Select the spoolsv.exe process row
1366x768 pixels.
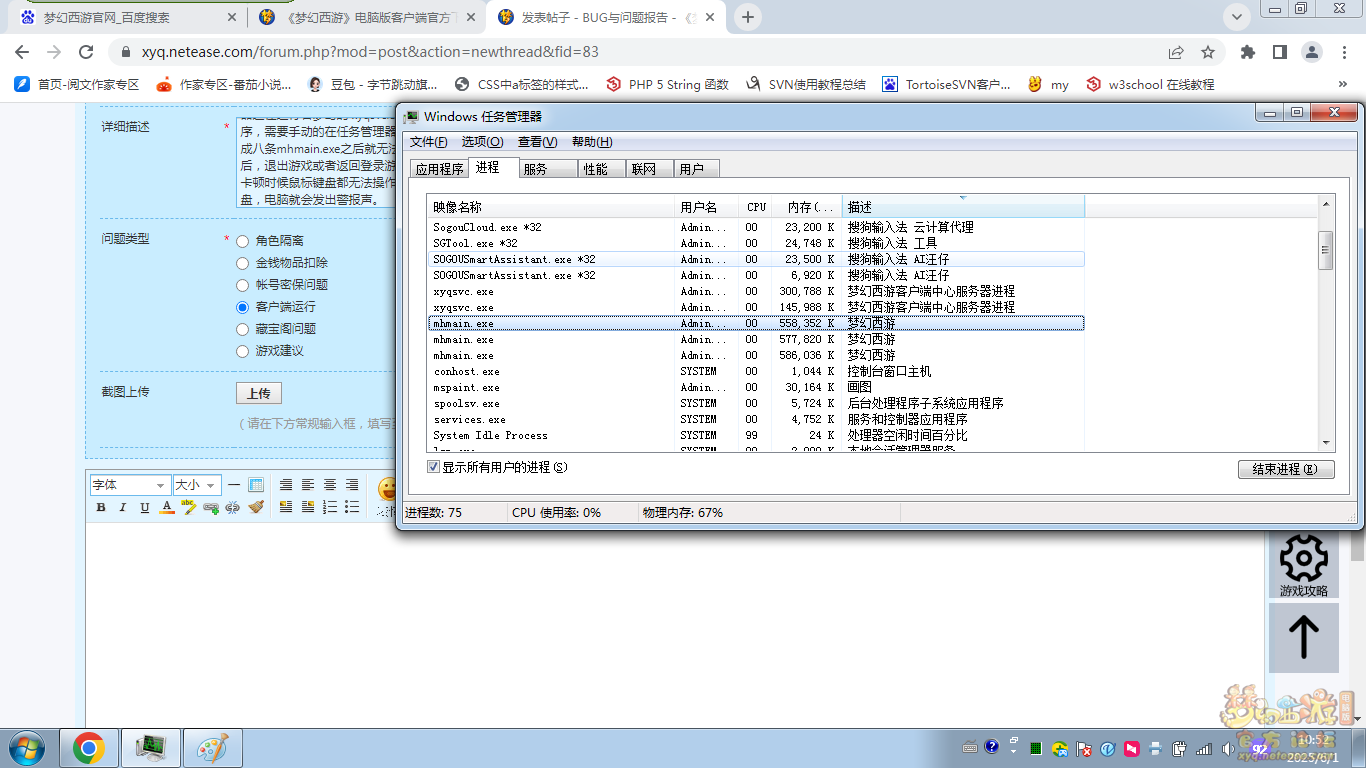coord(756,403)
